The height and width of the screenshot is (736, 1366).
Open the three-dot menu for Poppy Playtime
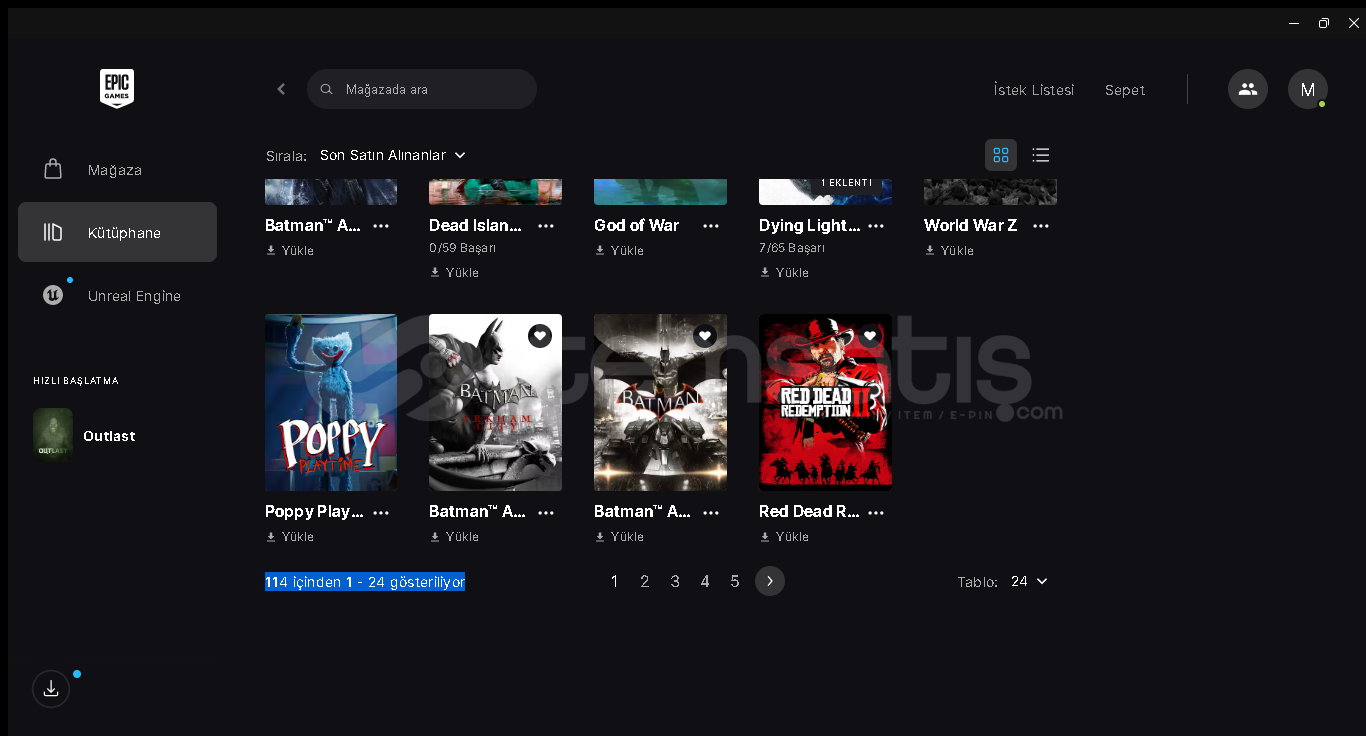(x=381, y=512)
